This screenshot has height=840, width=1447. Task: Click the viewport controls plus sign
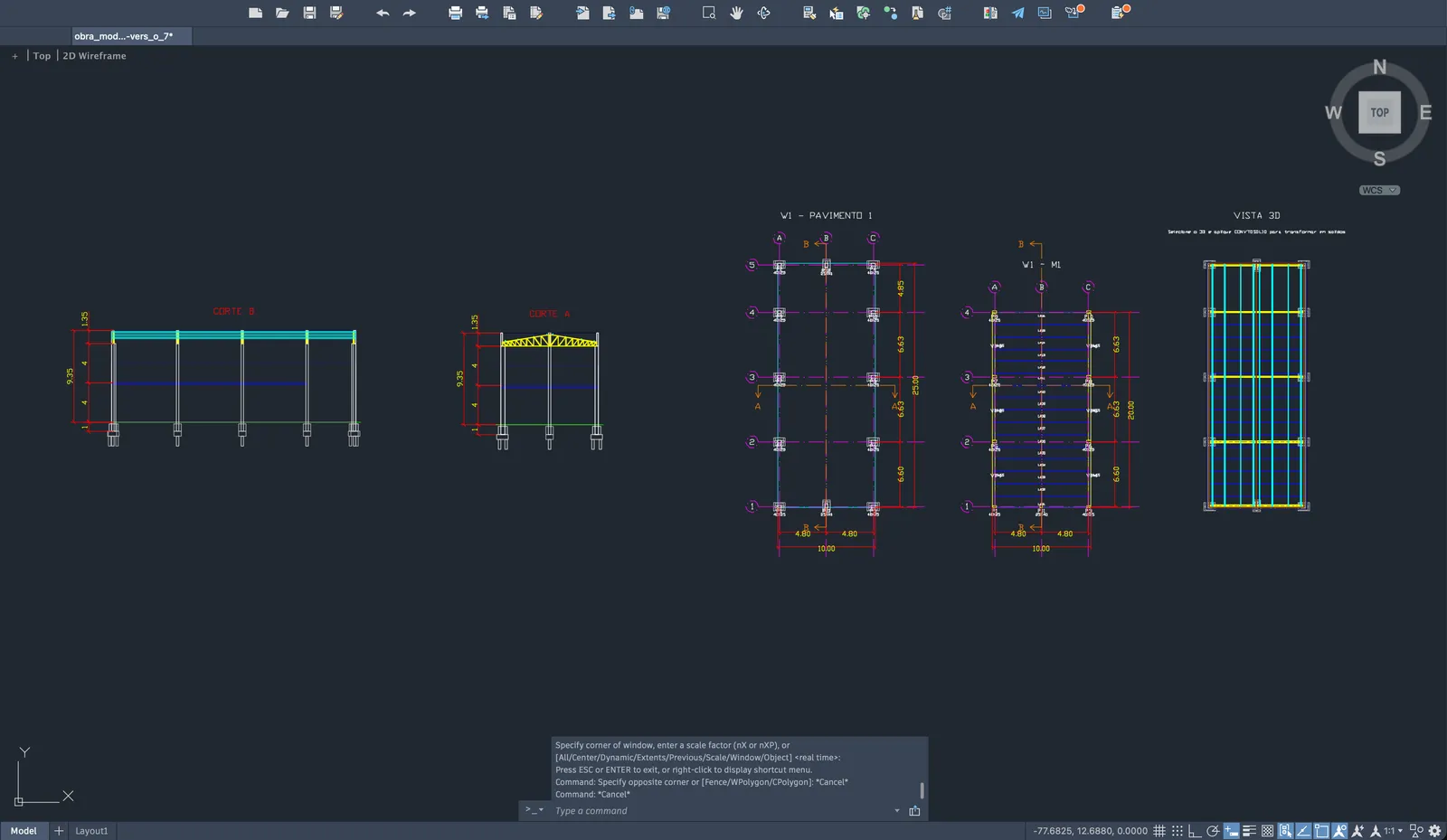14,56
